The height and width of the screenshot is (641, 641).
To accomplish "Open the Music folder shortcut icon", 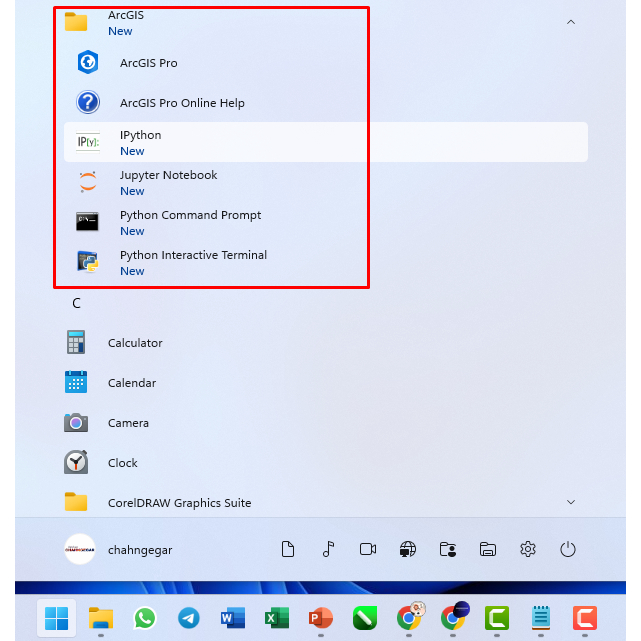I will [x=328, y=549].
